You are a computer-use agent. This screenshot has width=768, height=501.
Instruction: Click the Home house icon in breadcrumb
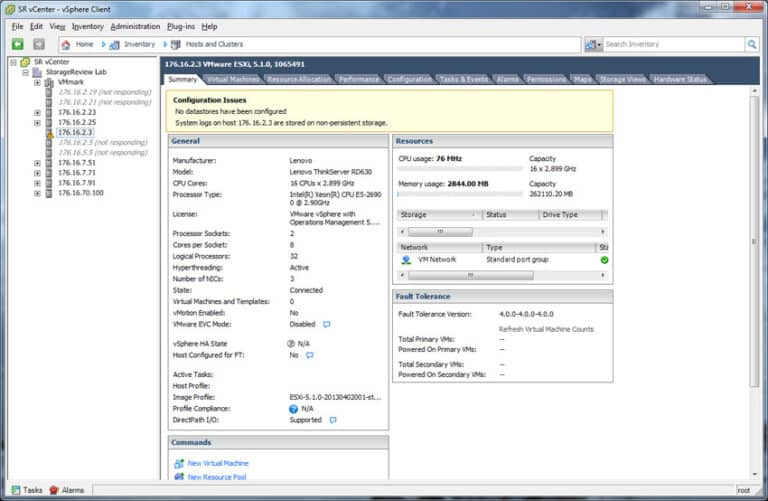[x=66, y=45]
